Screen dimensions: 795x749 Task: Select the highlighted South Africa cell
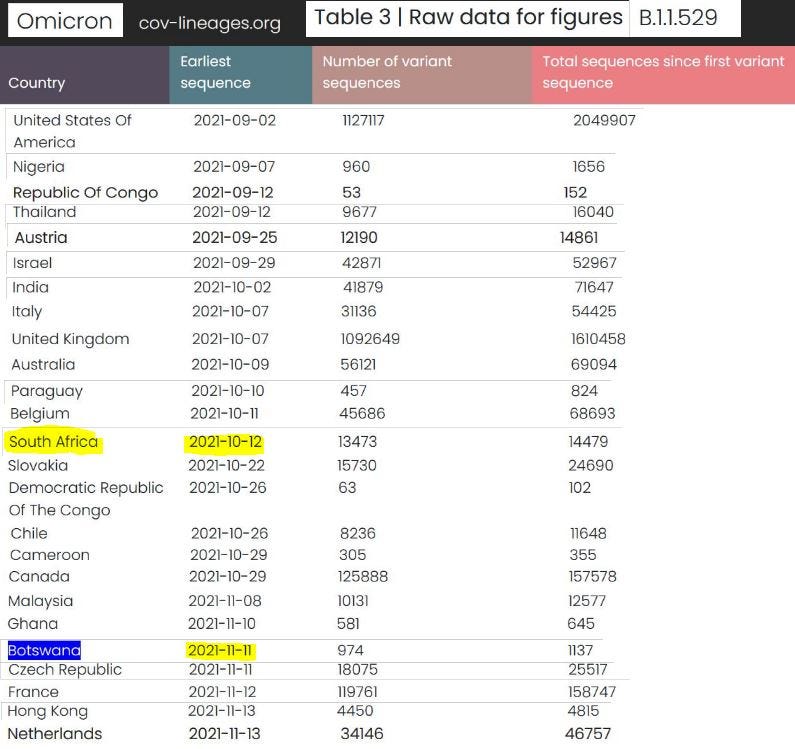tap(53, 441)
